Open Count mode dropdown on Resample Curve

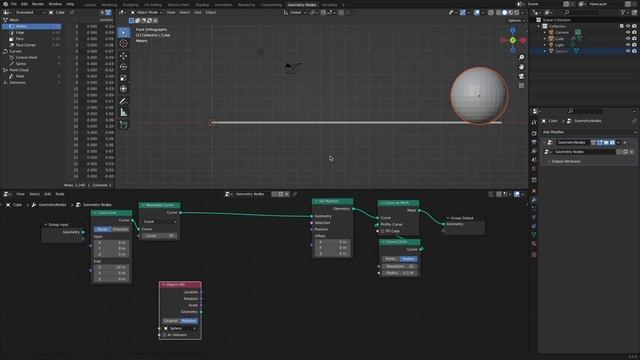pyautogui.click(x=160, y=222)
